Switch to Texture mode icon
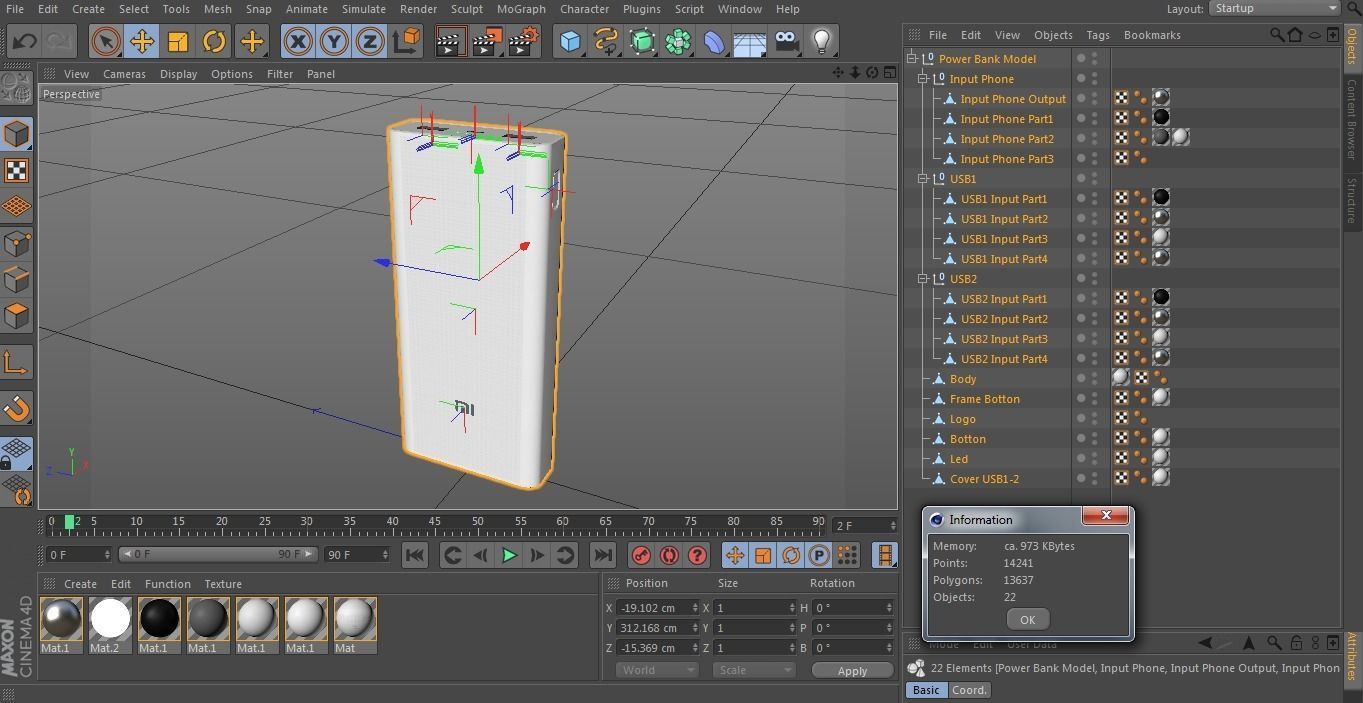The height and width of the screenshot is (703, 1363). pyautogui.click(x=17, y=170)
